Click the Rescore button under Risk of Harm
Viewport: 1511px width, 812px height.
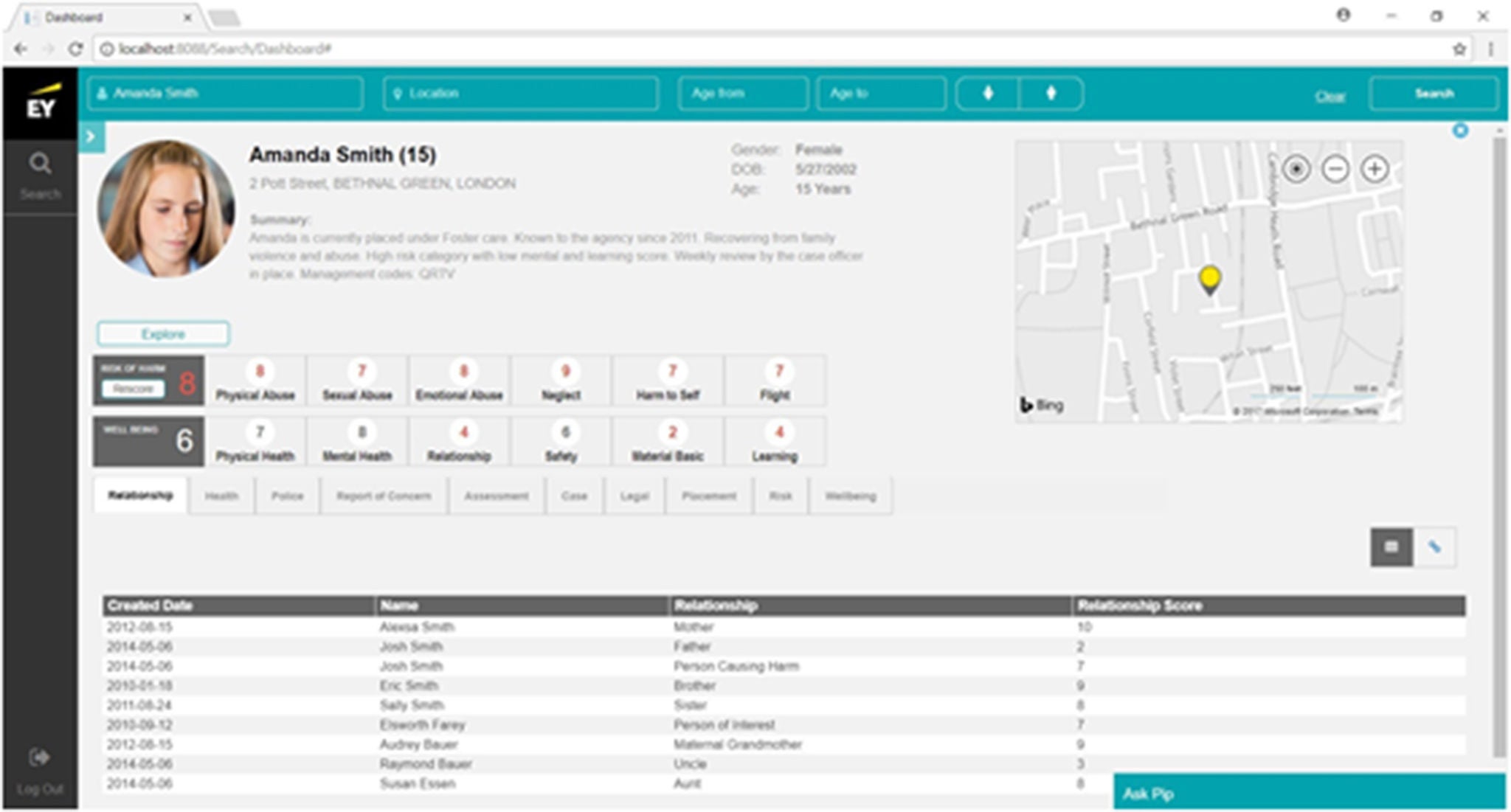pyautogui.click(x=133, y=389)
